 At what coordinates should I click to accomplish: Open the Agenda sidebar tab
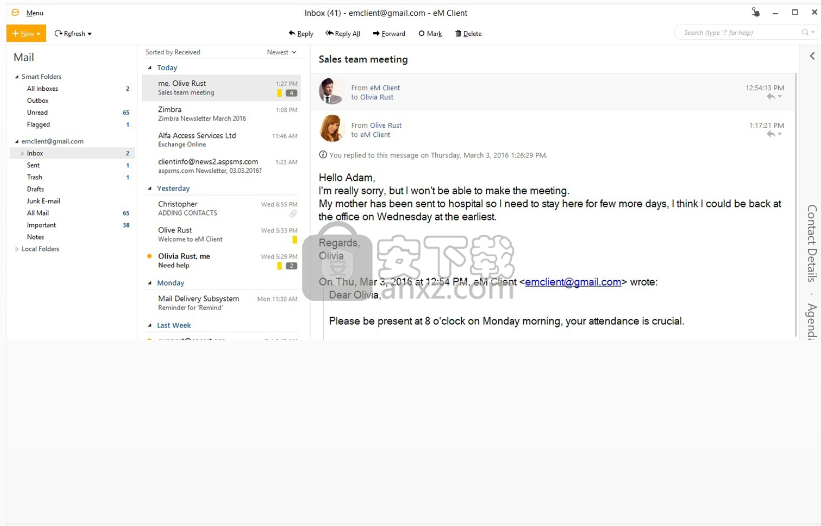(812, 321)
